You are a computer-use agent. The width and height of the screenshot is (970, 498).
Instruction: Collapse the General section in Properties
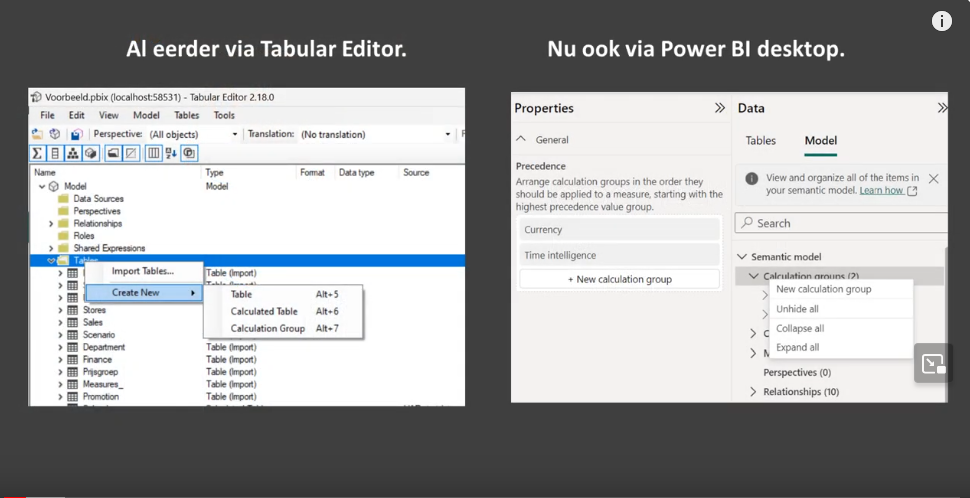[x=521, y=140]
